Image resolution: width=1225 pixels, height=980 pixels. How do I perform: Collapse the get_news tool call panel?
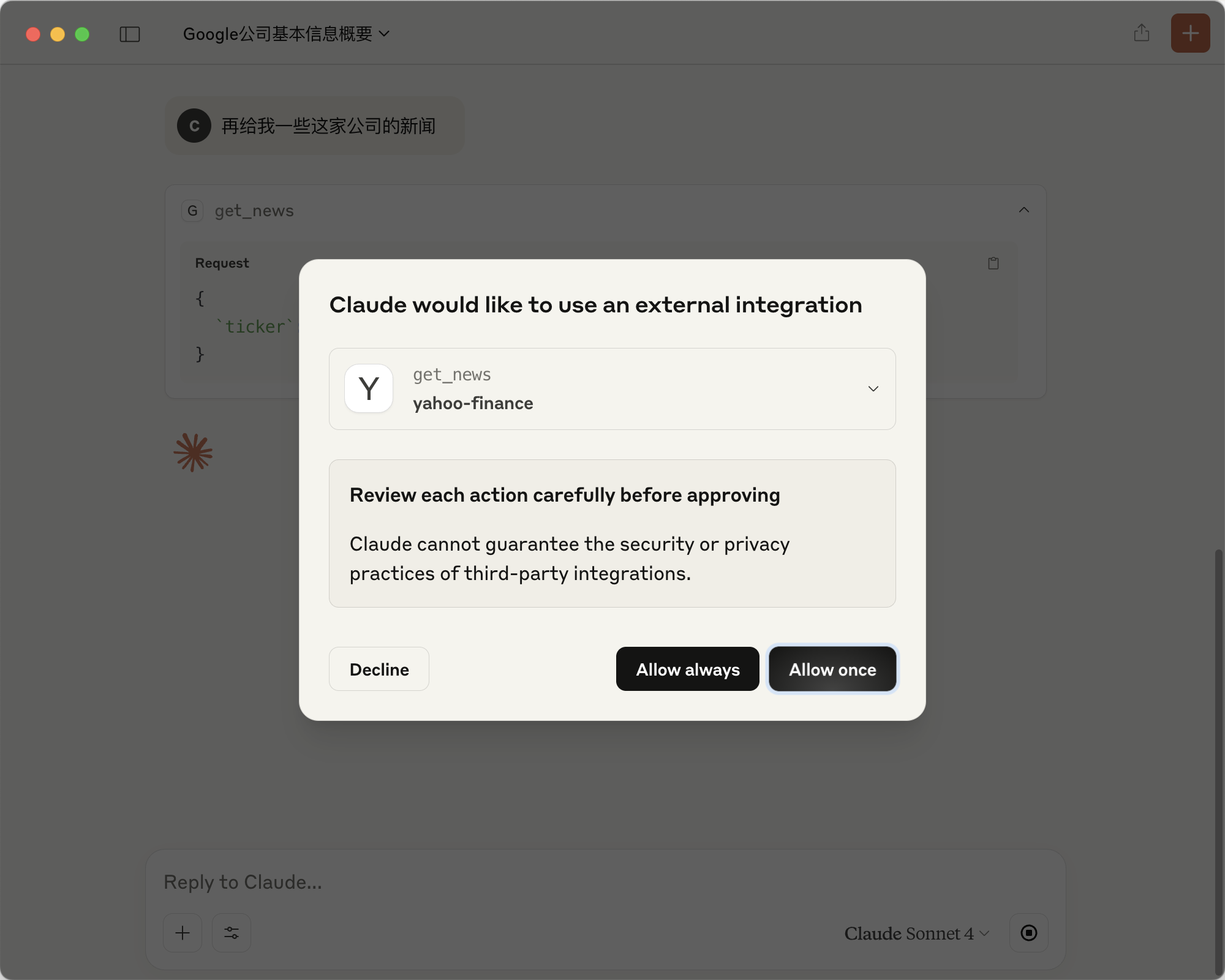(x=1023, y=210)
